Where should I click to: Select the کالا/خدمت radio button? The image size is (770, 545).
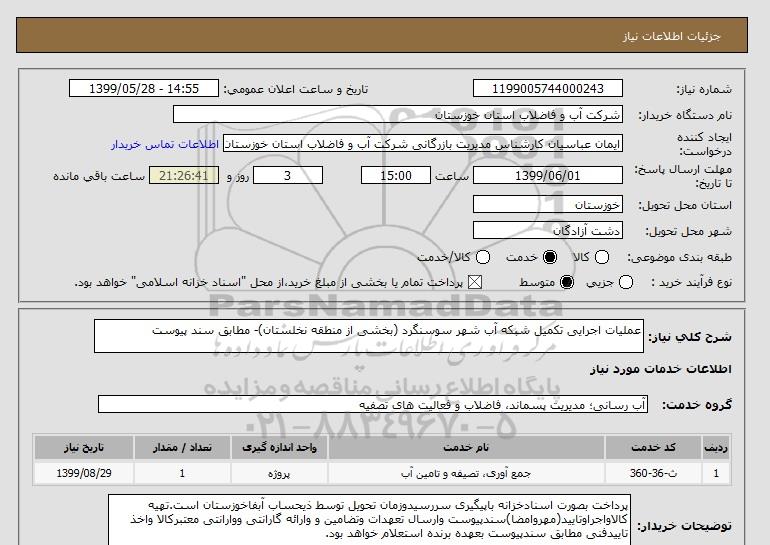483,257
